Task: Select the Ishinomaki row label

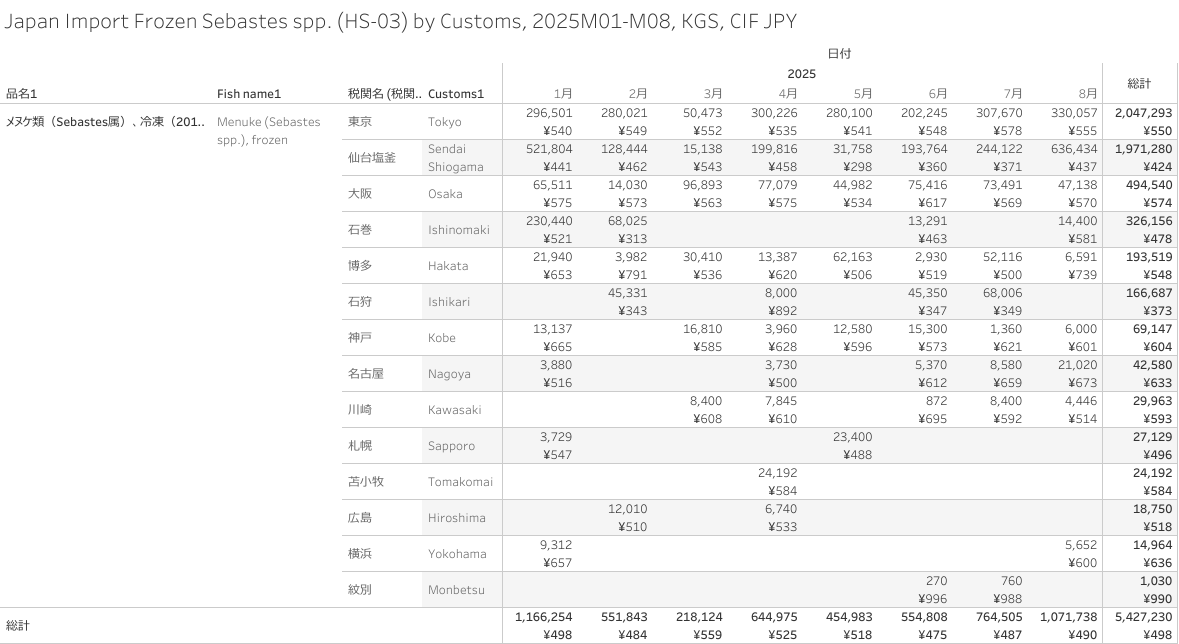Action: (x=459, y=230)
